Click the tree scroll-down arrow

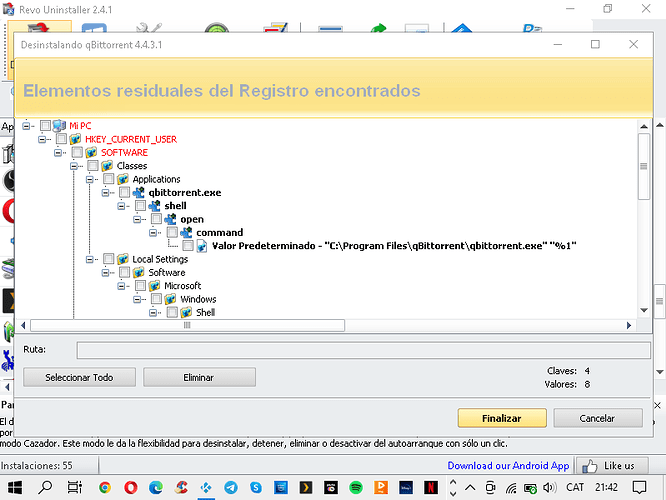(644, 310)
